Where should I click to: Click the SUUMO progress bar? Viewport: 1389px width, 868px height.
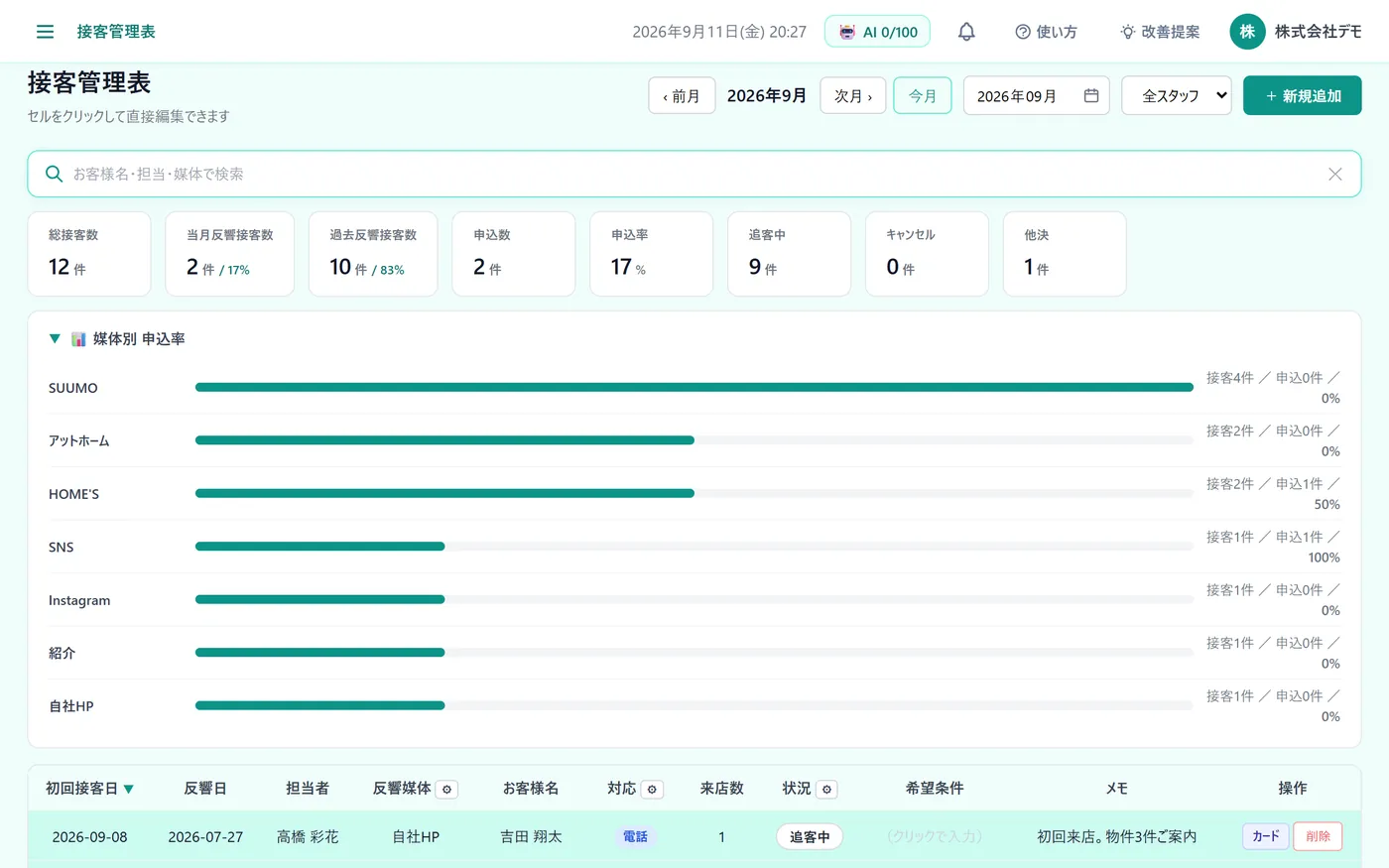coord(694,387)
